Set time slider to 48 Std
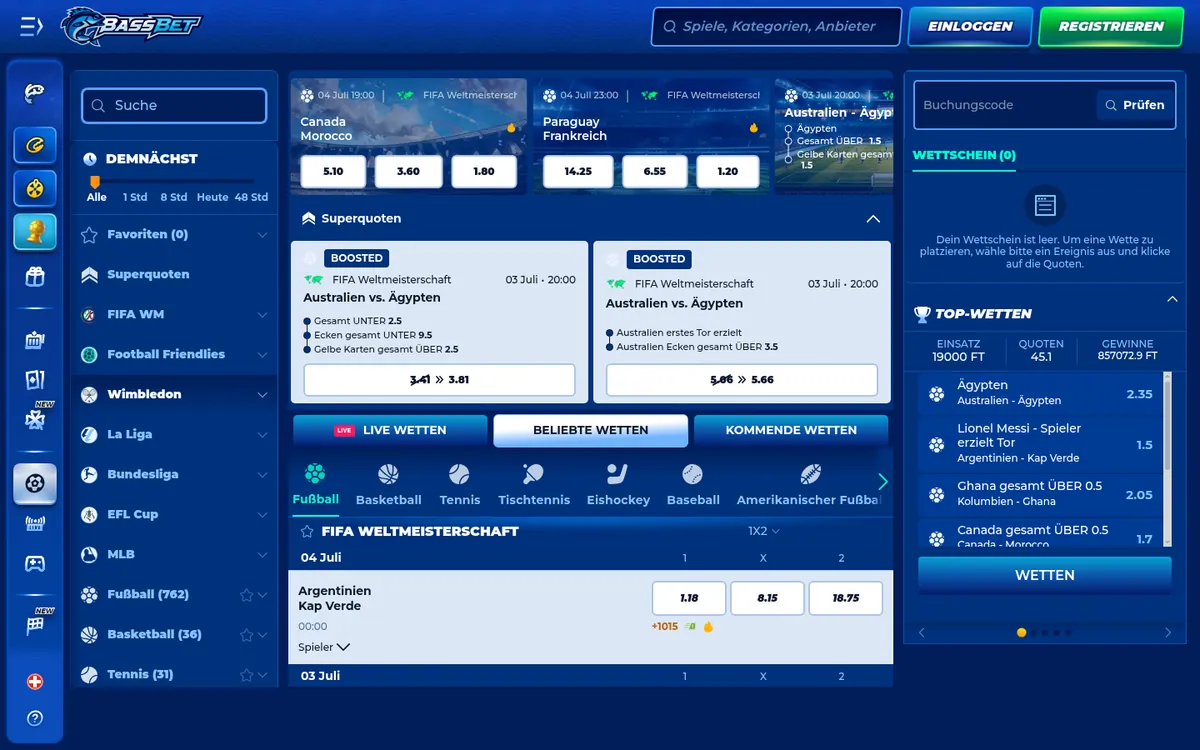1200x750 pixels. [x=251, y=197]
